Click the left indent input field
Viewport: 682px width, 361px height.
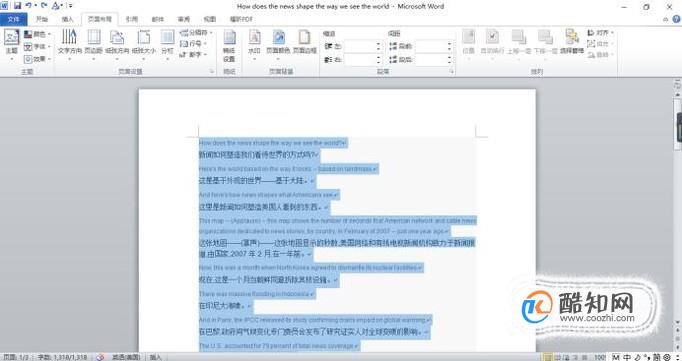[x=360, y=47]
